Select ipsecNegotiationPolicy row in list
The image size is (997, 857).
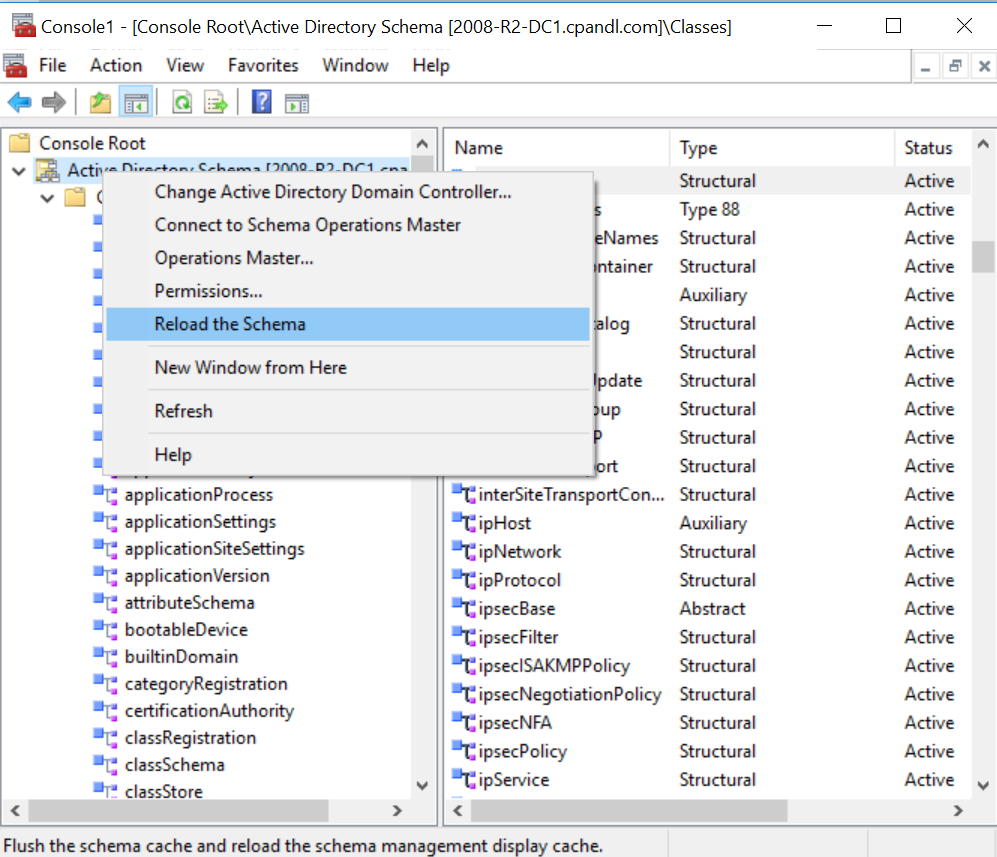pos(708,694)
